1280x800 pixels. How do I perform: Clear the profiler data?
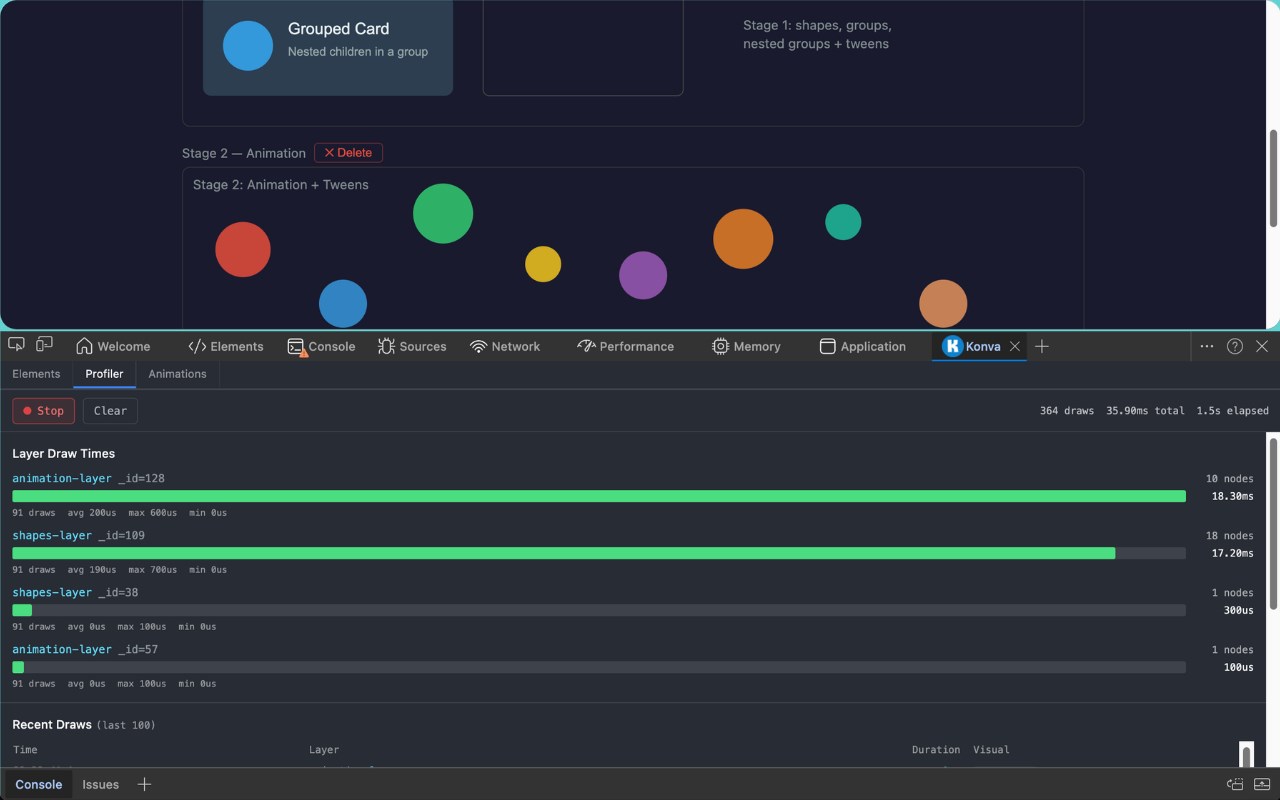click(110, 410)
